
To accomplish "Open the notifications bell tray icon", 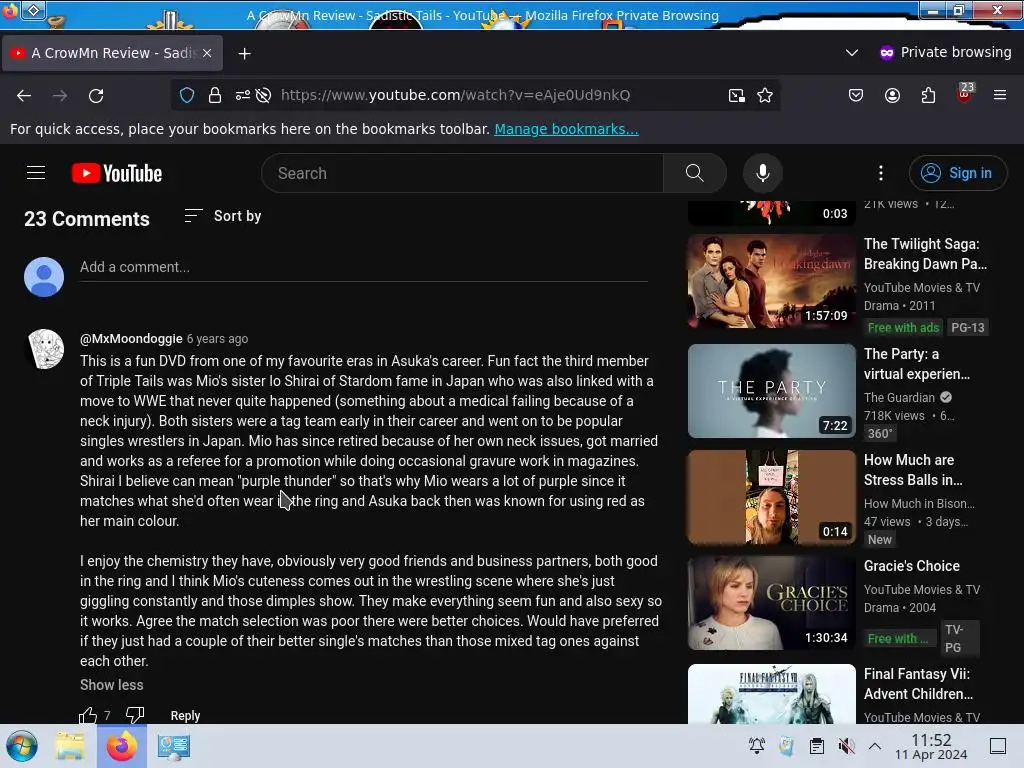I will point(757,746).
